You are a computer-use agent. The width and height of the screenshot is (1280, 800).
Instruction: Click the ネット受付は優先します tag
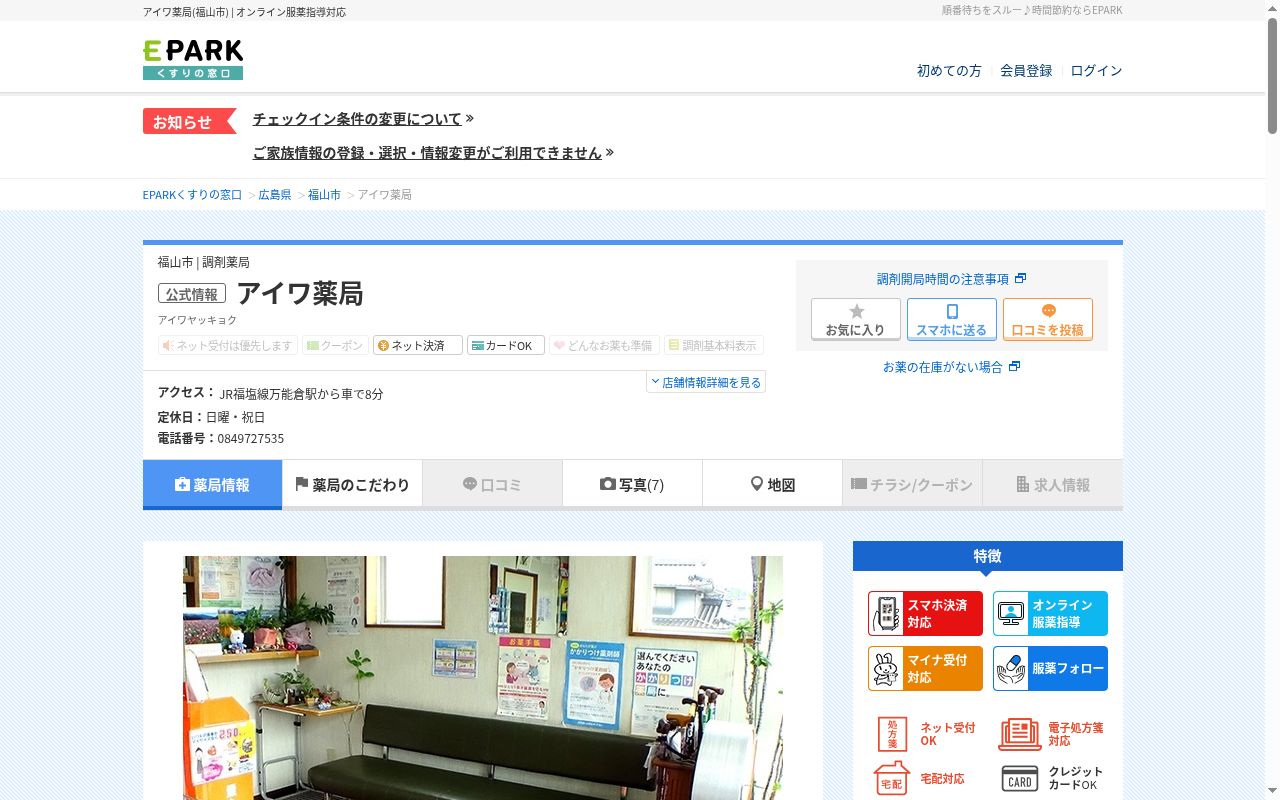[x=228, y=345]
